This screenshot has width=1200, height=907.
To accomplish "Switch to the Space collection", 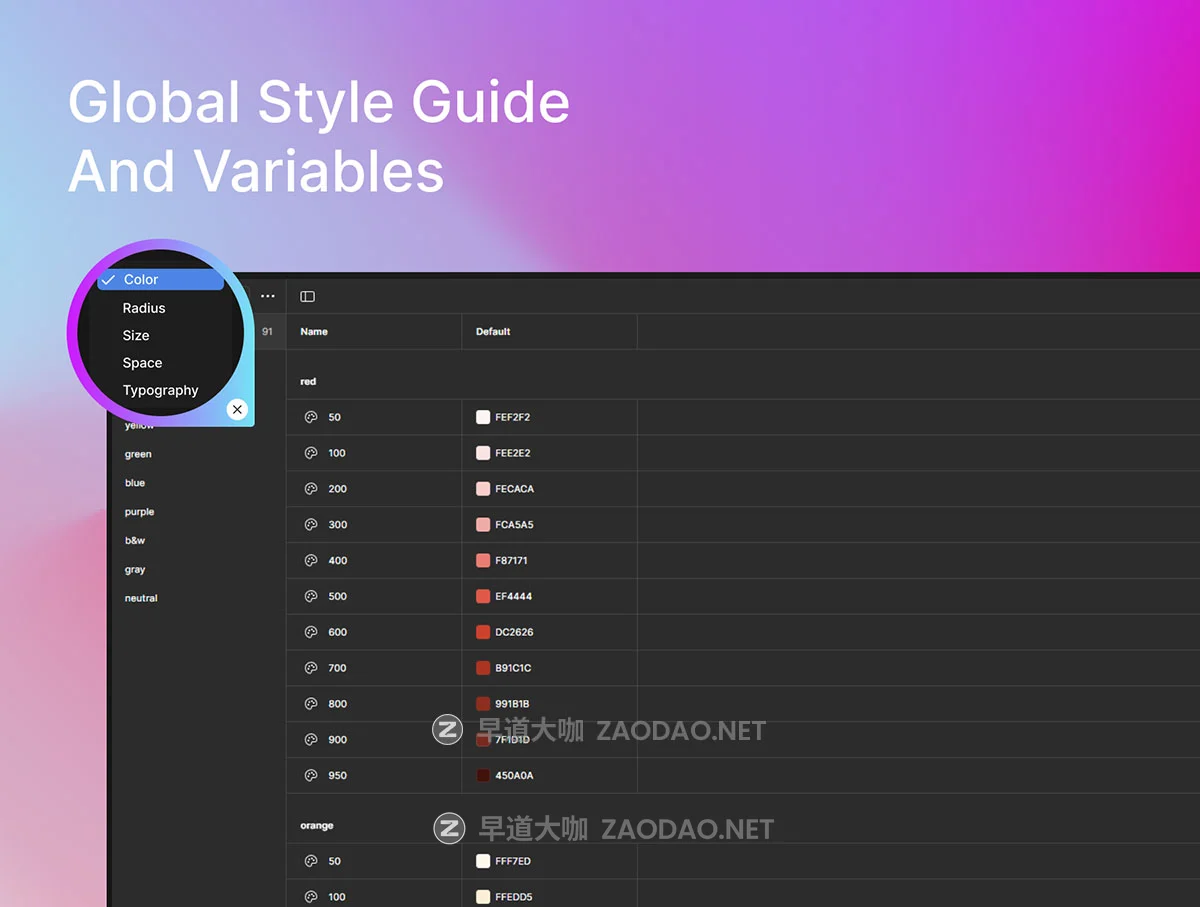I will [142, 363].
